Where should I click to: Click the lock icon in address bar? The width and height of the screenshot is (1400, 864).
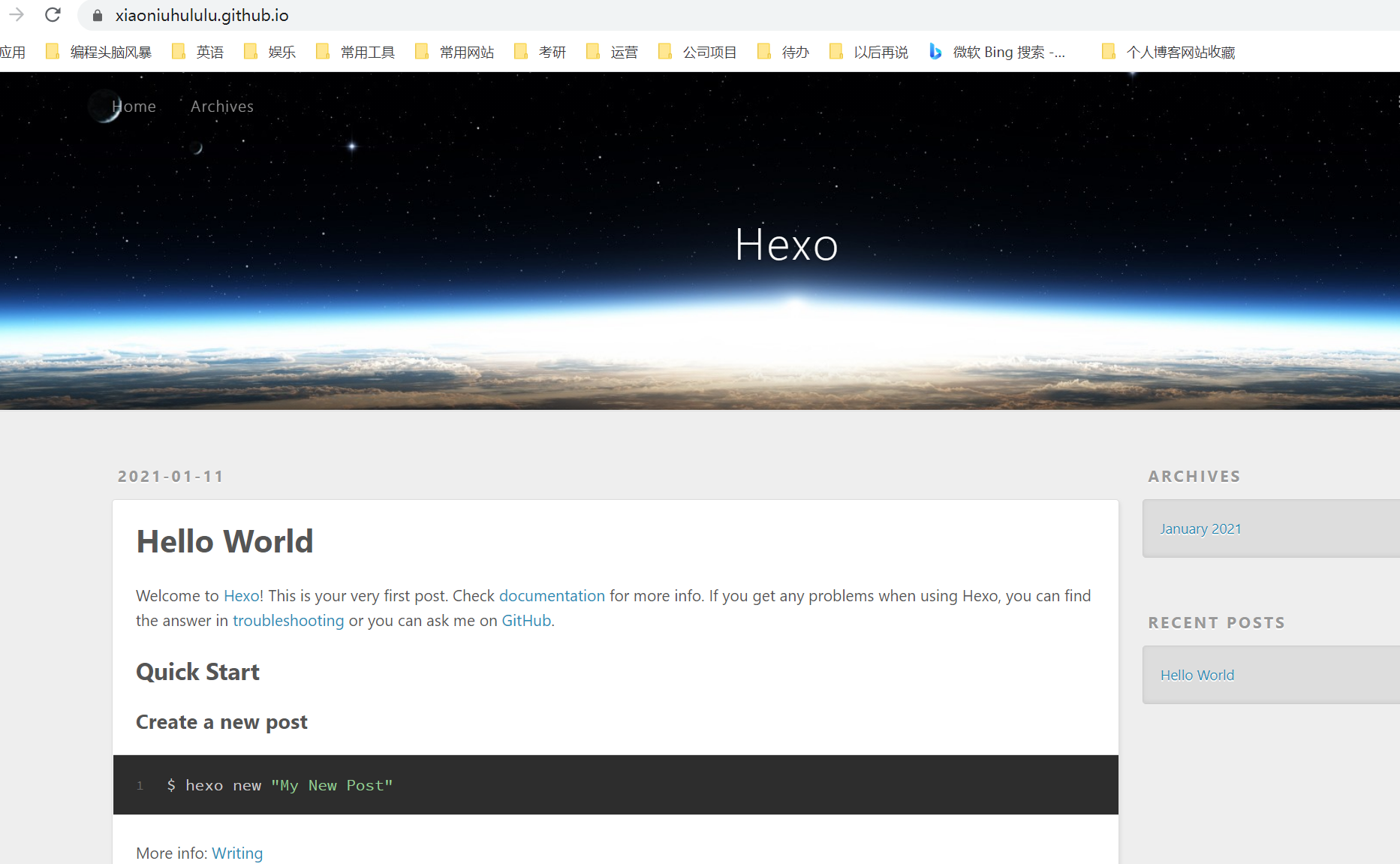(98, 15)
